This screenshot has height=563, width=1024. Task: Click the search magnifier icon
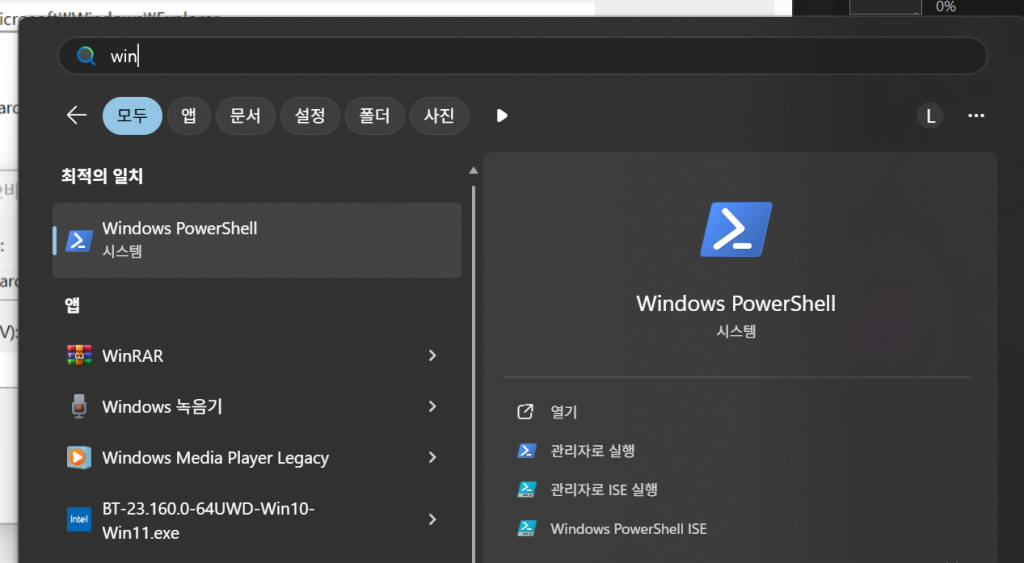[x=86, y=56]
